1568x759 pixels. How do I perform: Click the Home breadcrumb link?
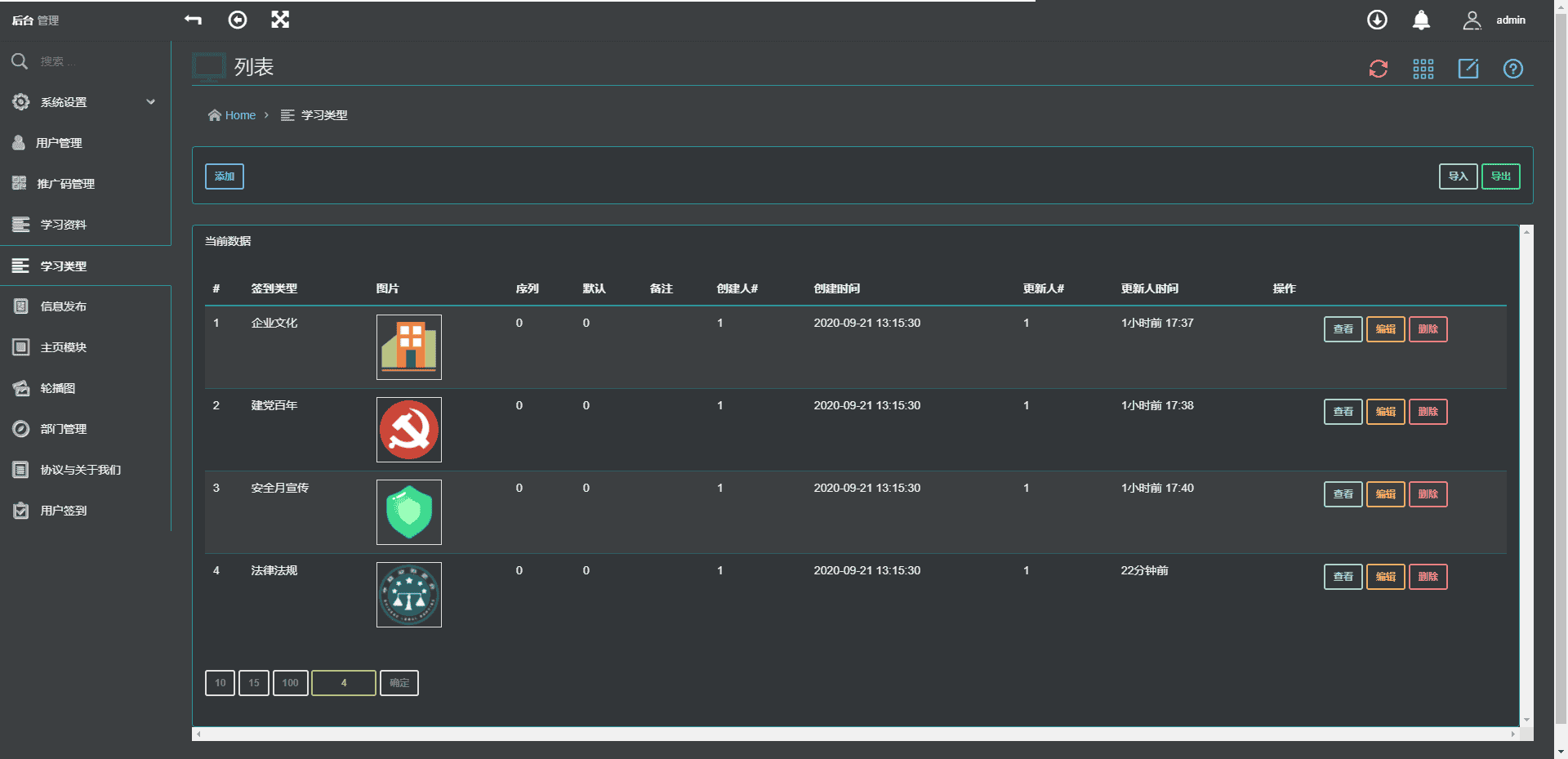[240, 115]
